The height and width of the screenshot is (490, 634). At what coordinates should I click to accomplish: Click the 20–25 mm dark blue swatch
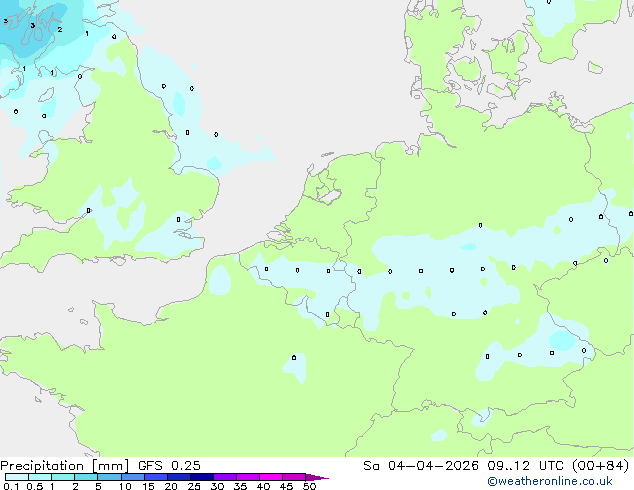(x=179, y=477)
